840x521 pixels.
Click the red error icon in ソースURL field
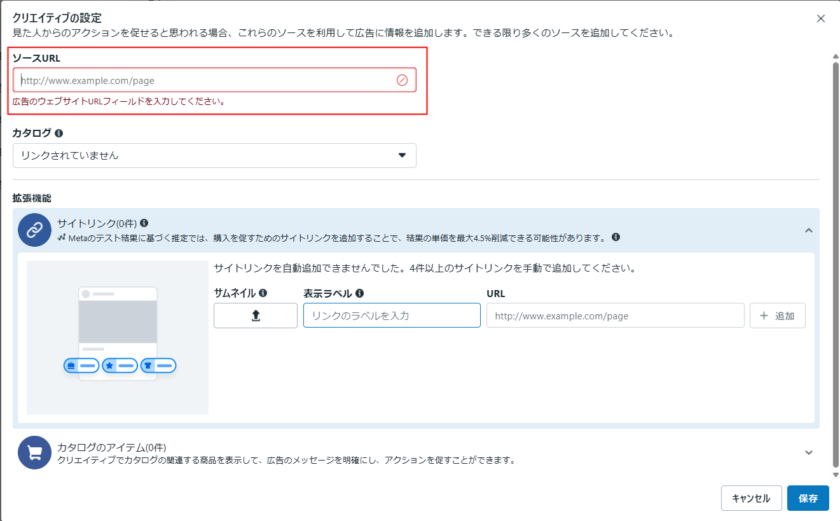[x=402, y=80]
